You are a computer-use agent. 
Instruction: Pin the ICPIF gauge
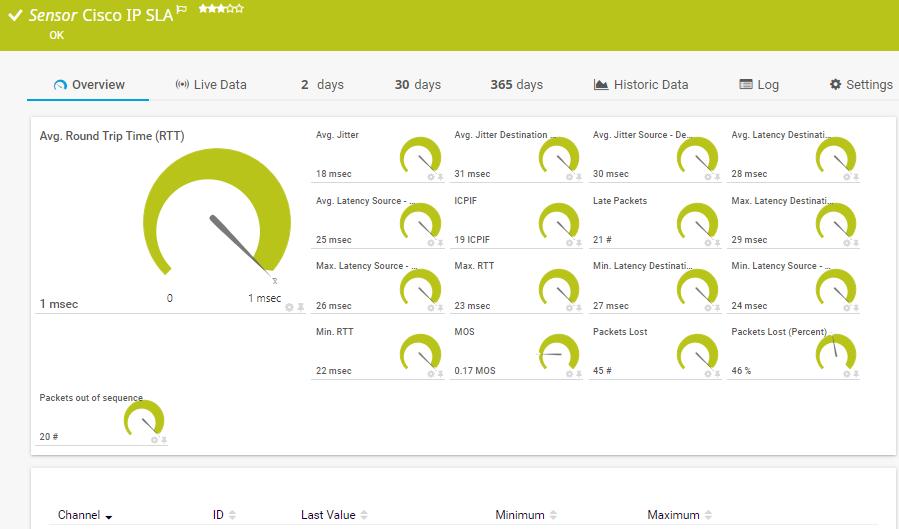(579, 243)
